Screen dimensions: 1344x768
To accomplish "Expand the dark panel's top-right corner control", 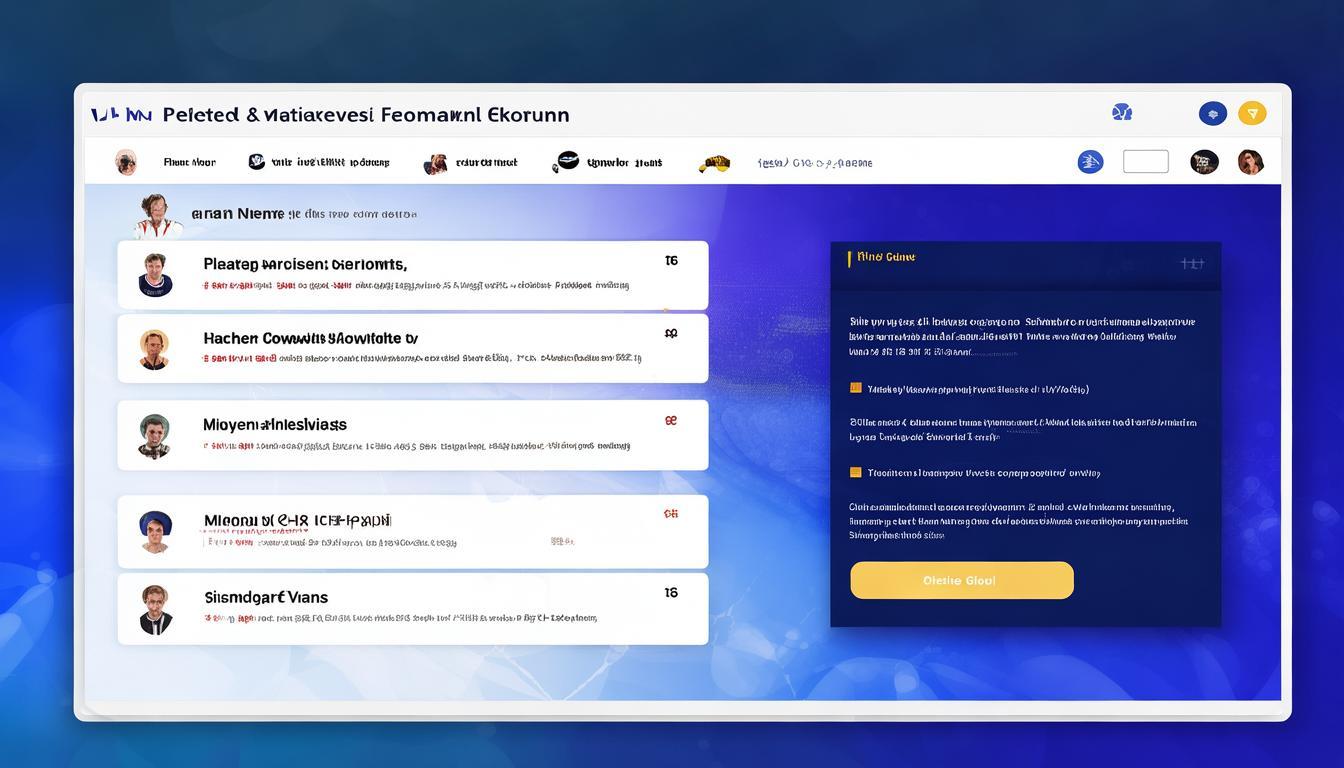I will [1191, 264].
